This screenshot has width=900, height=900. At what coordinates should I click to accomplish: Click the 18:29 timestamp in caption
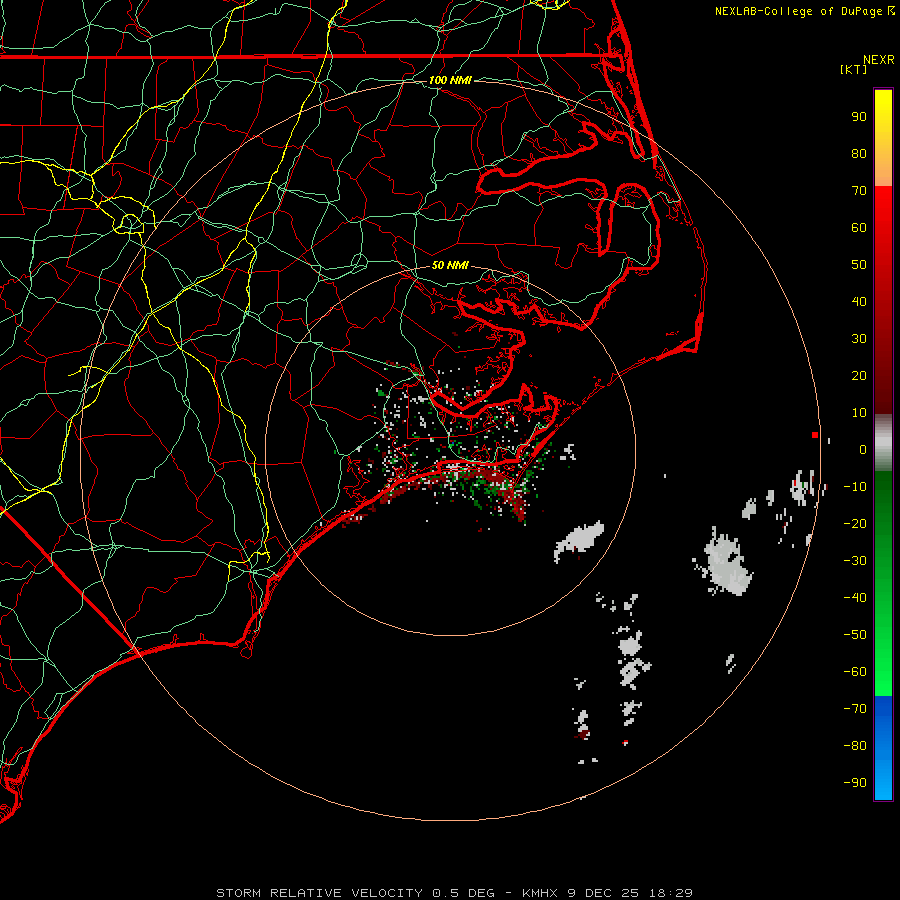click(671, 893)
